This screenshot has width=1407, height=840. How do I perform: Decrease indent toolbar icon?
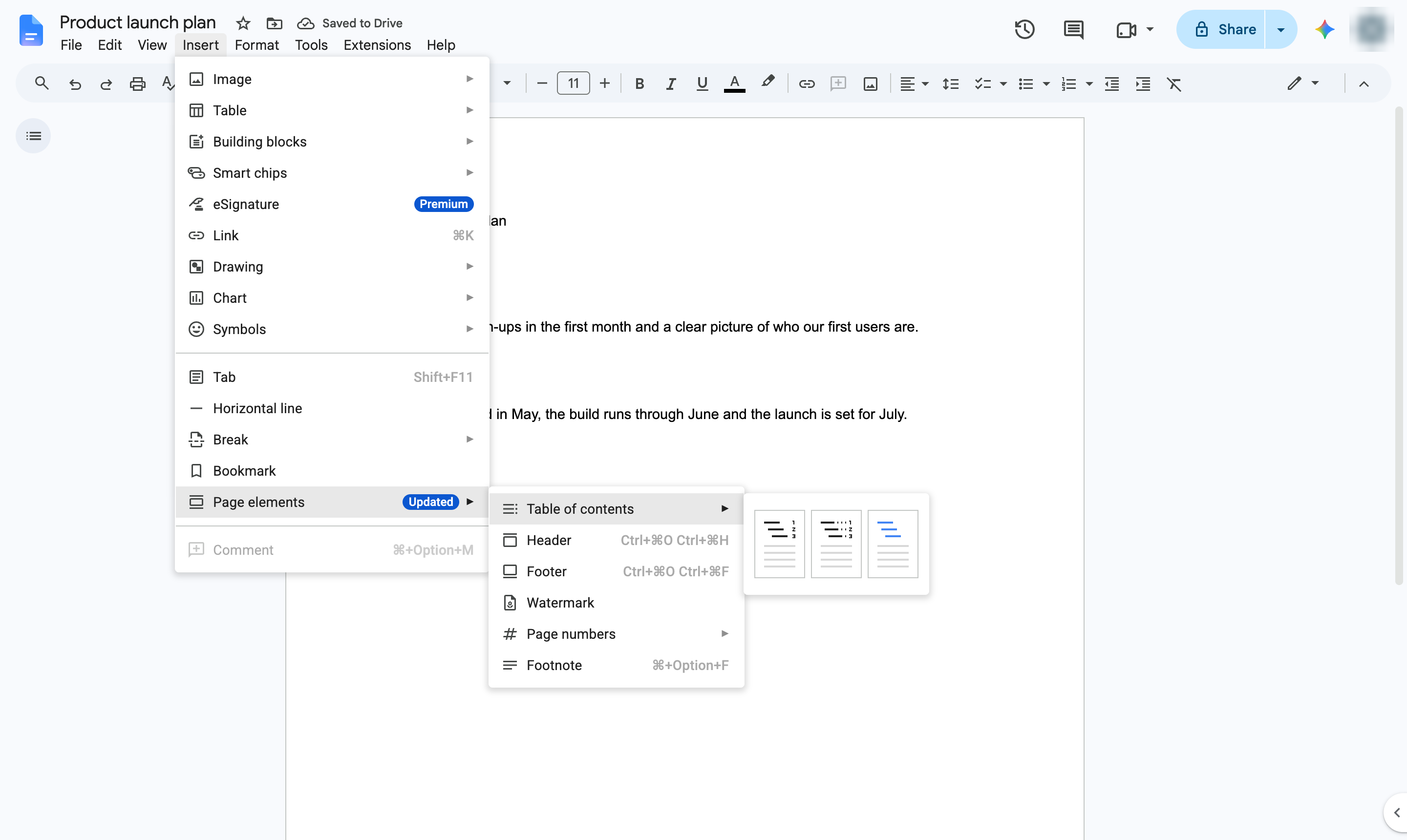[x=1111, y=84]
